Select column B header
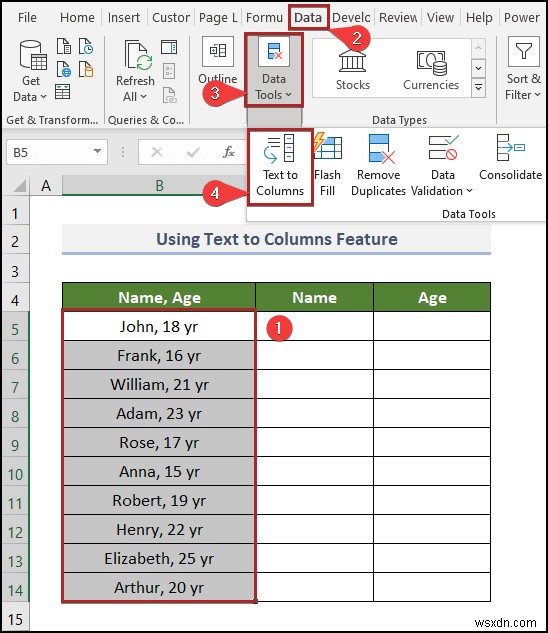Image resolution: width=548 pixels, height=633 pixels. coord(159,186)
